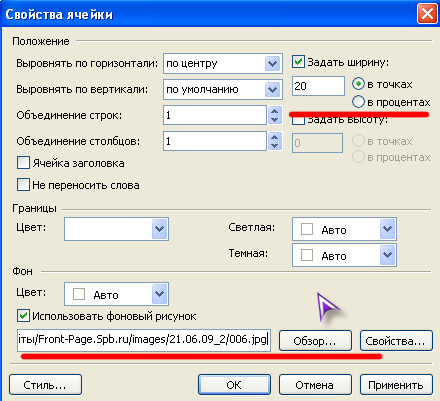
Task: Check 'Не переносить слова' checkbox
Action: pos(23,185)
